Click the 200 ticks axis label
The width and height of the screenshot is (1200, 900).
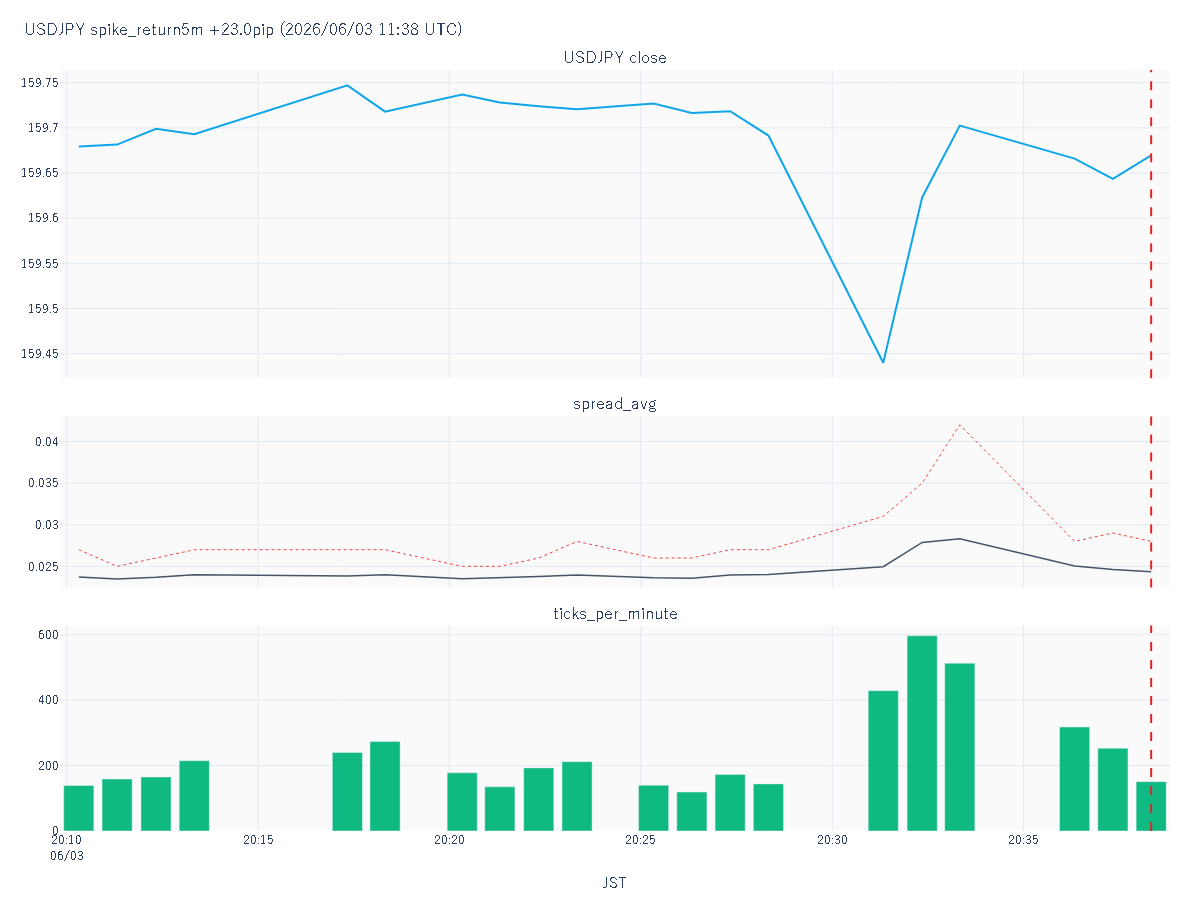point(49,766)
